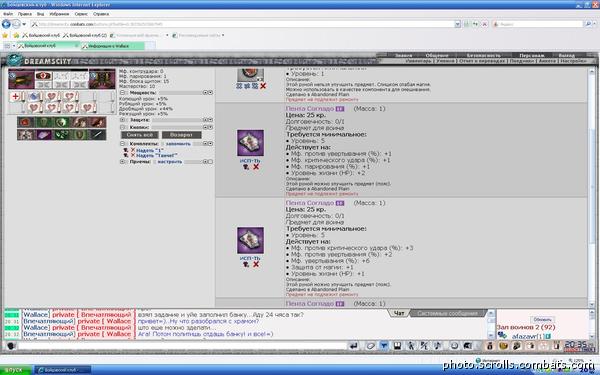
Task: Expand the Приемы section
Action: point(122,162)
